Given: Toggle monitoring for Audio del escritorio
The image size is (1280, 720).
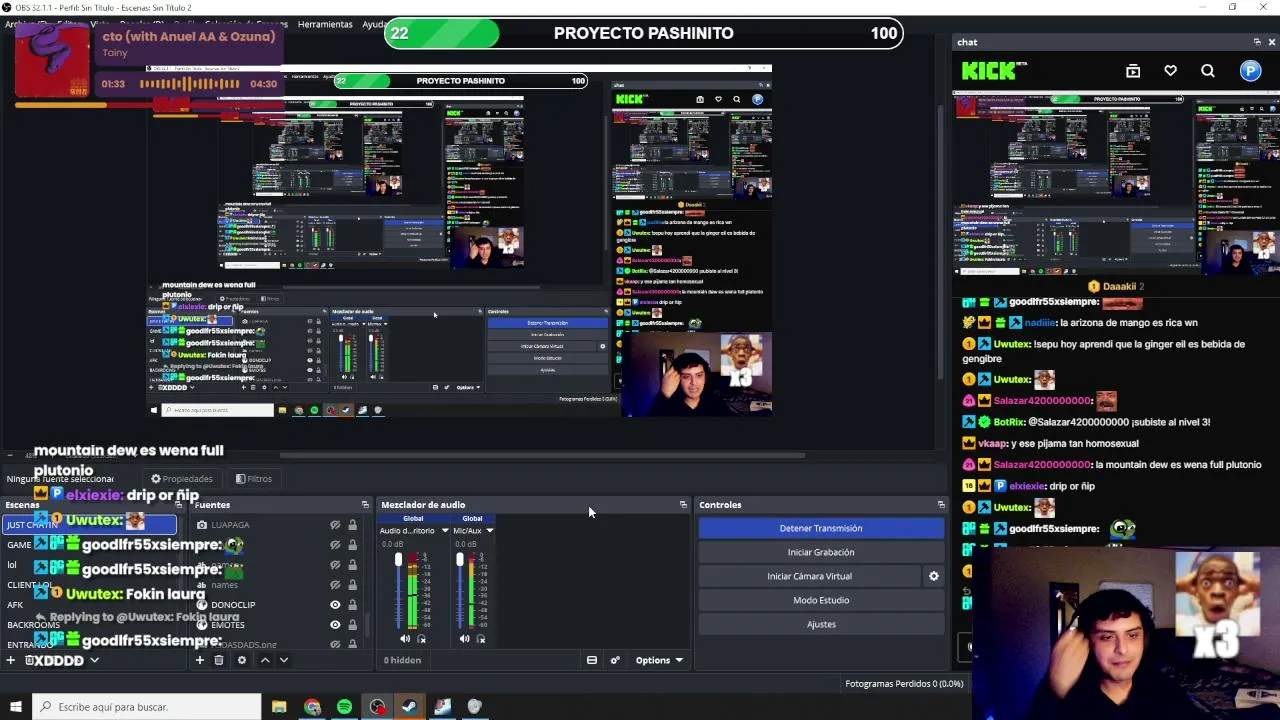Looking at the screenshot, I should [421, 639].
